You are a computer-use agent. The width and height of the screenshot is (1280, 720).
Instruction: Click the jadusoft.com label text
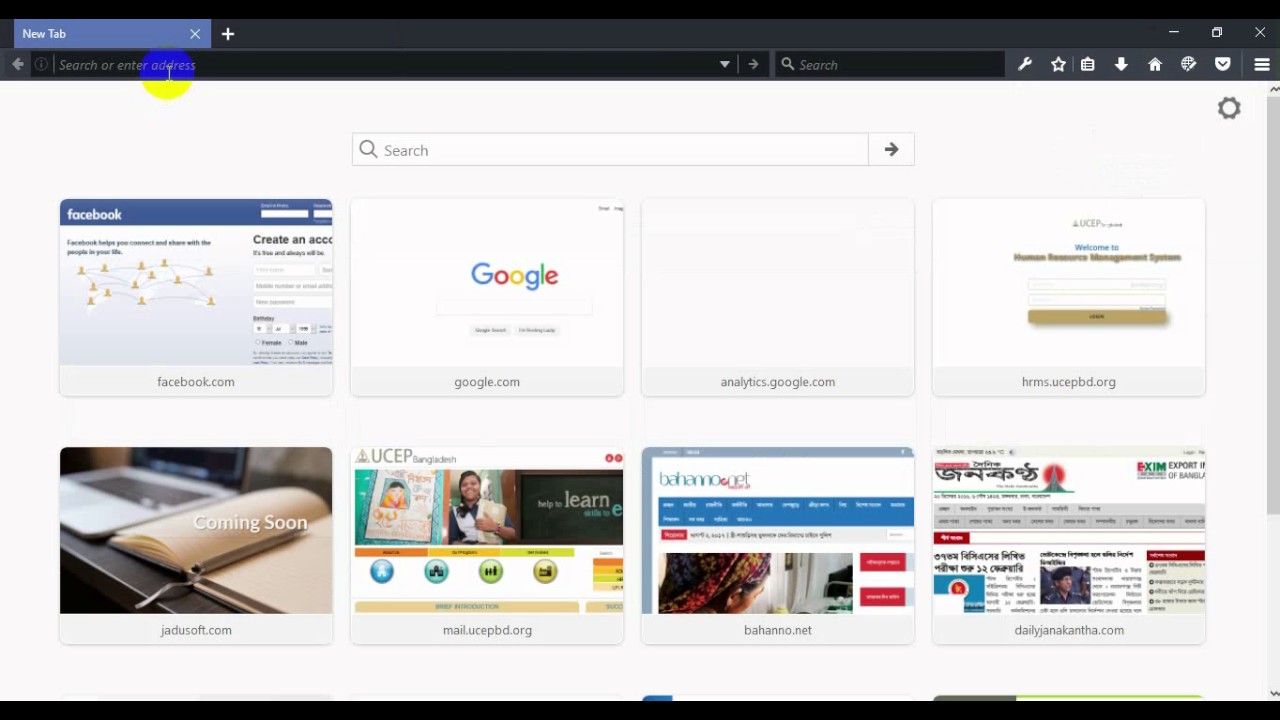[196, 630]
